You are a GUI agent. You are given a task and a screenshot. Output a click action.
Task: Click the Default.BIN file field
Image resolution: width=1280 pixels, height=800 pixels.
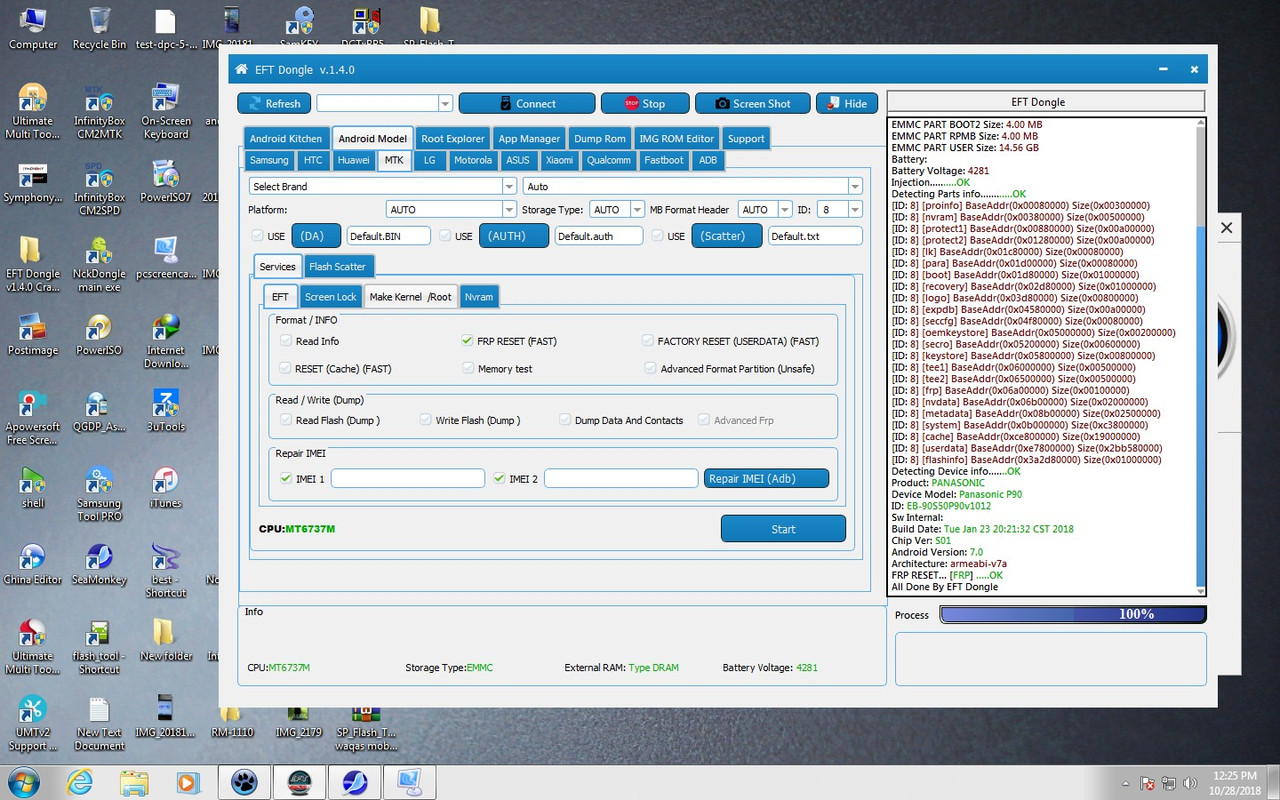point(389,236)
